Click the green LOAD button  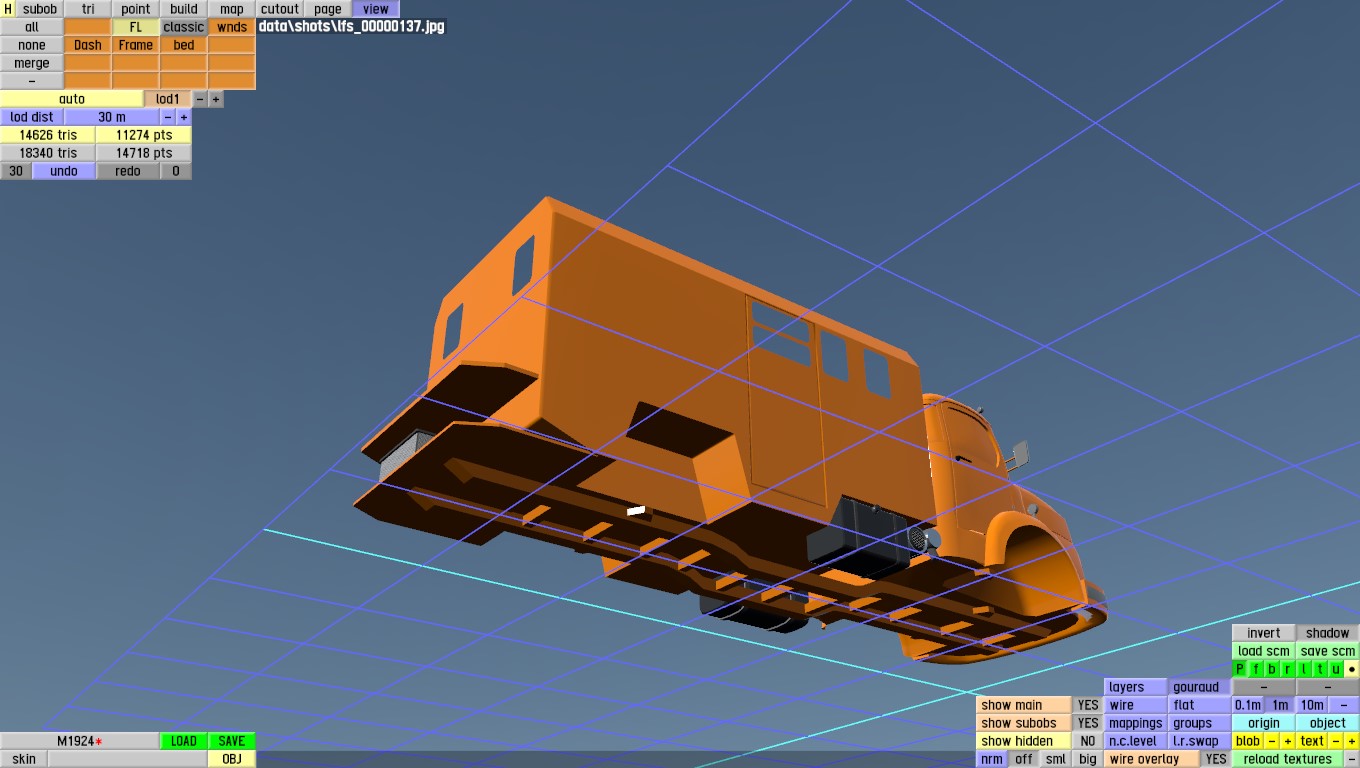pos(184,741)
